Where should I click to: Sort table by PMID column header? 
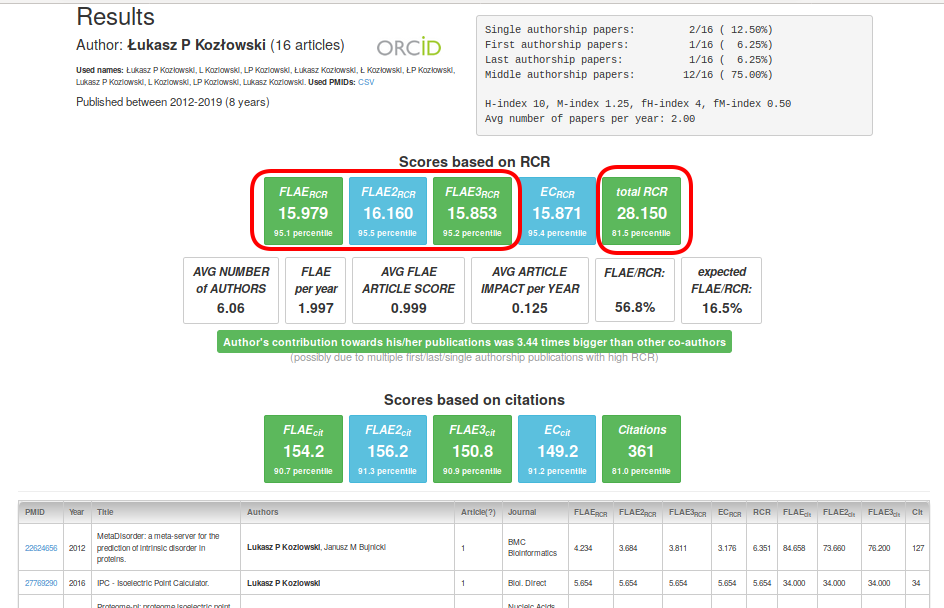click(x=36, y=512)
